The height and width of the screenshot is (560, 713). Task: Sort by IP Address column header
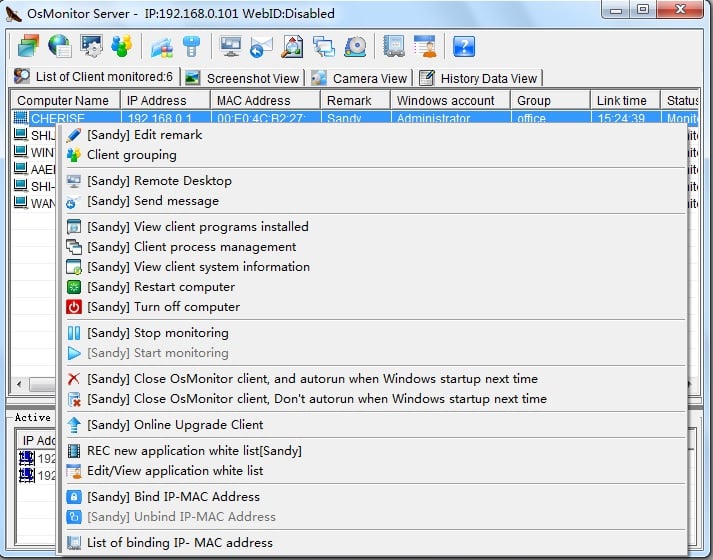coord(165,100)
